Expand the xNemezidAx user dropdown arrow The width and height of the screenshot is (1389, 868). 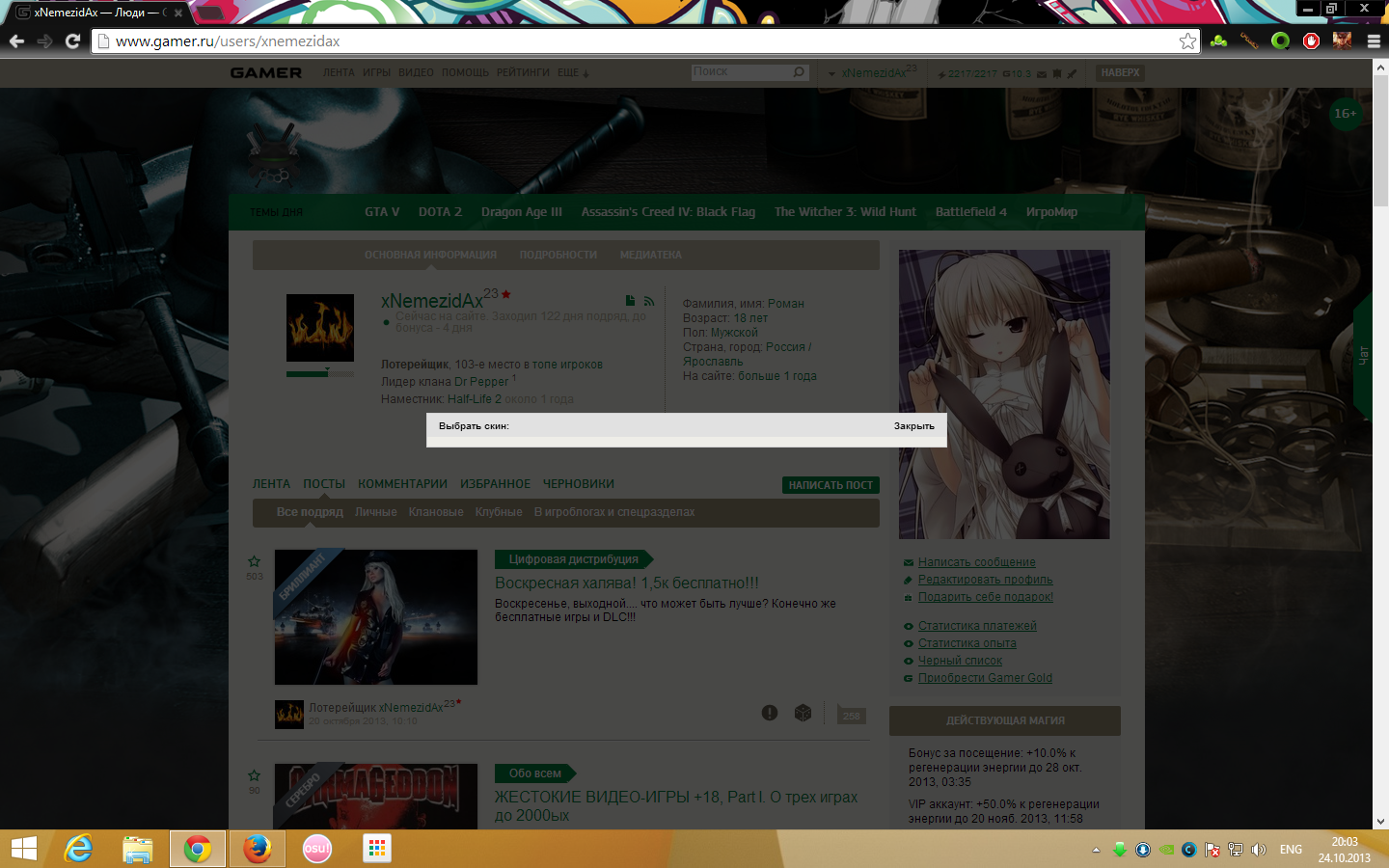[831, 74]
